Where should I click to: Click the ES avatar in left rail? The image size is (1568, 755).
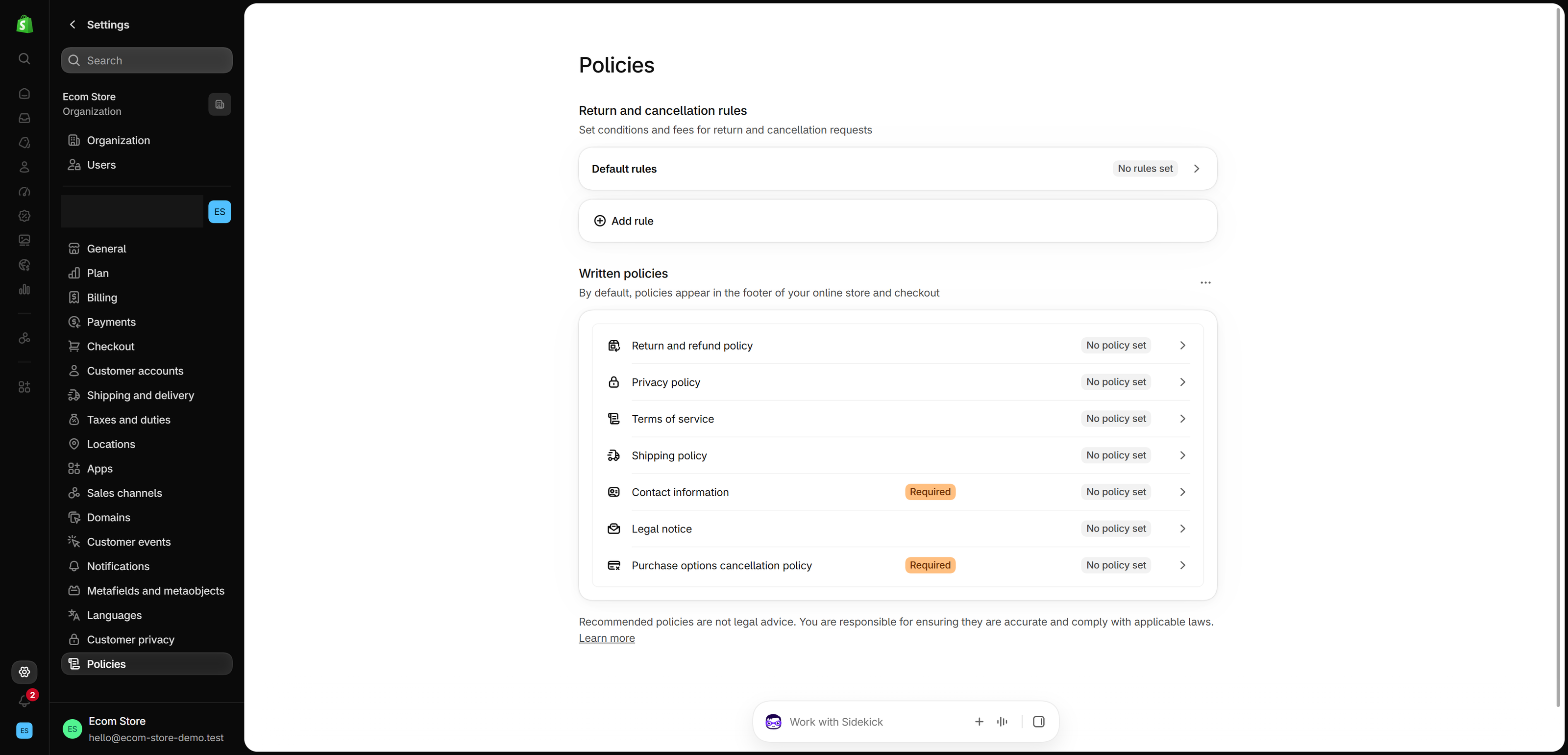(x=24, y=730)
